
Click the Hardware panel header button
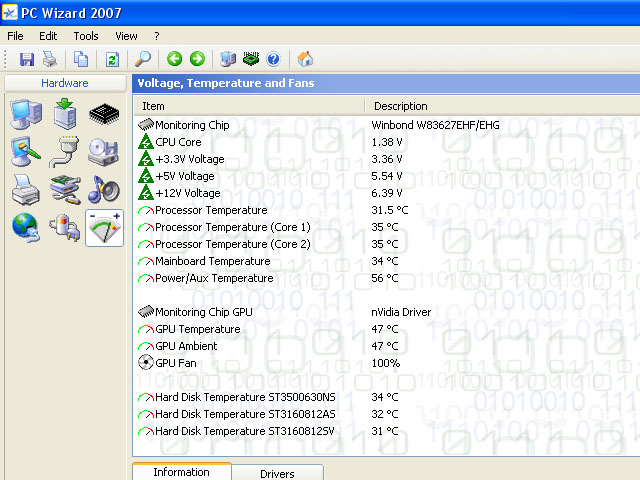65,83
